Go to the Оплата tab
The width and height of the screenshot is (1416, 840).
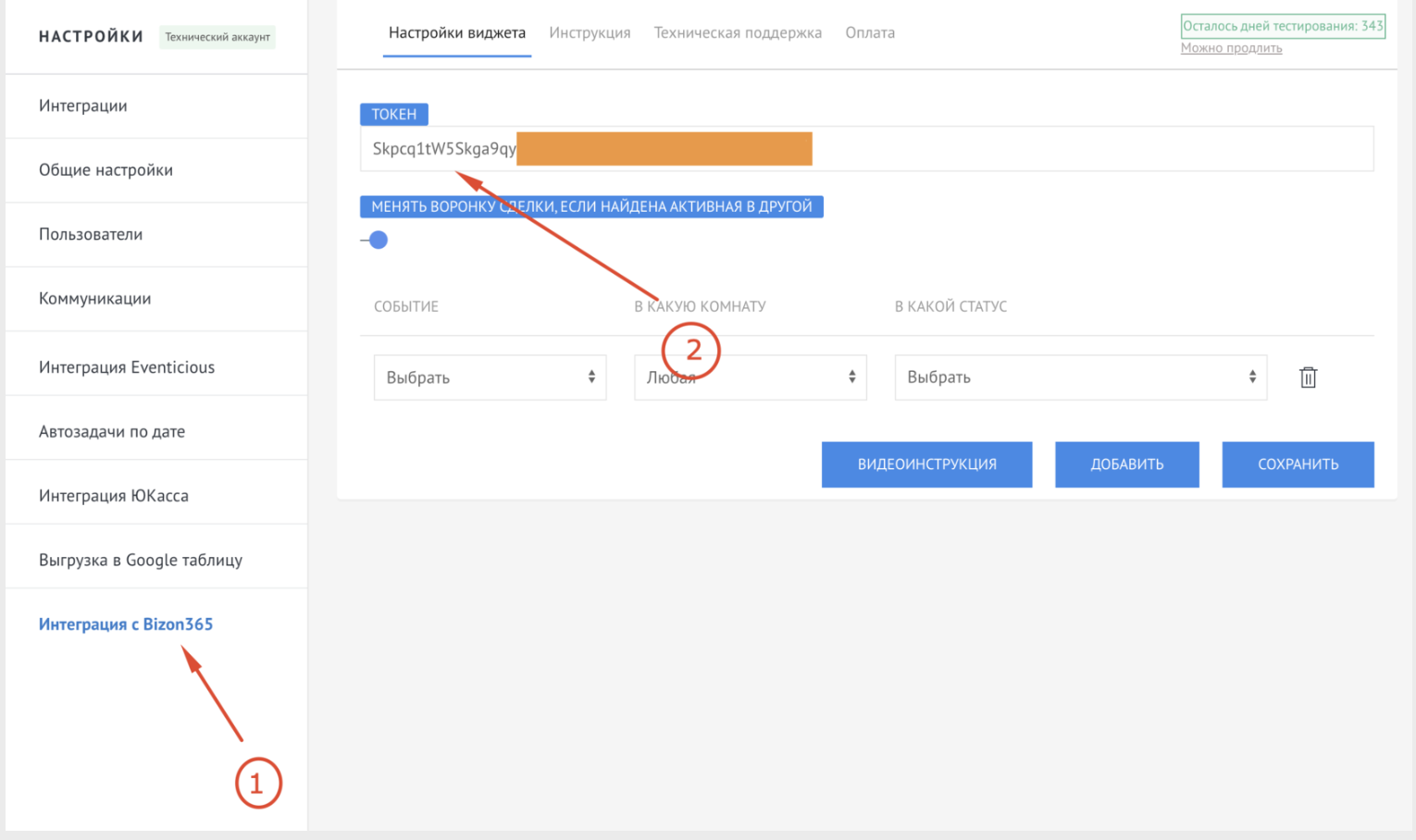coord(870,33)
